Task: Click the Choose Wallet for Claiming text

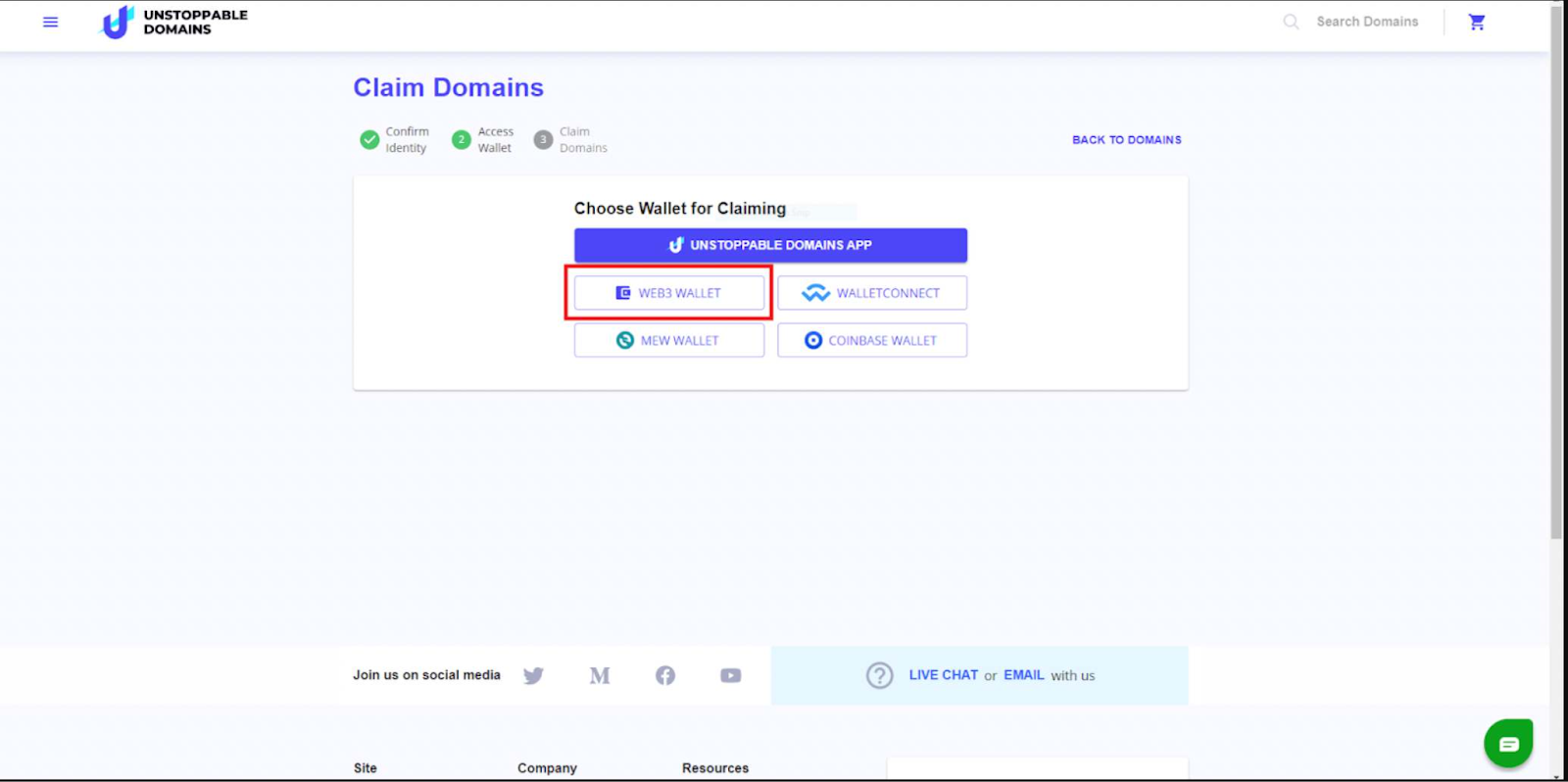Action: tap(680, 209)
